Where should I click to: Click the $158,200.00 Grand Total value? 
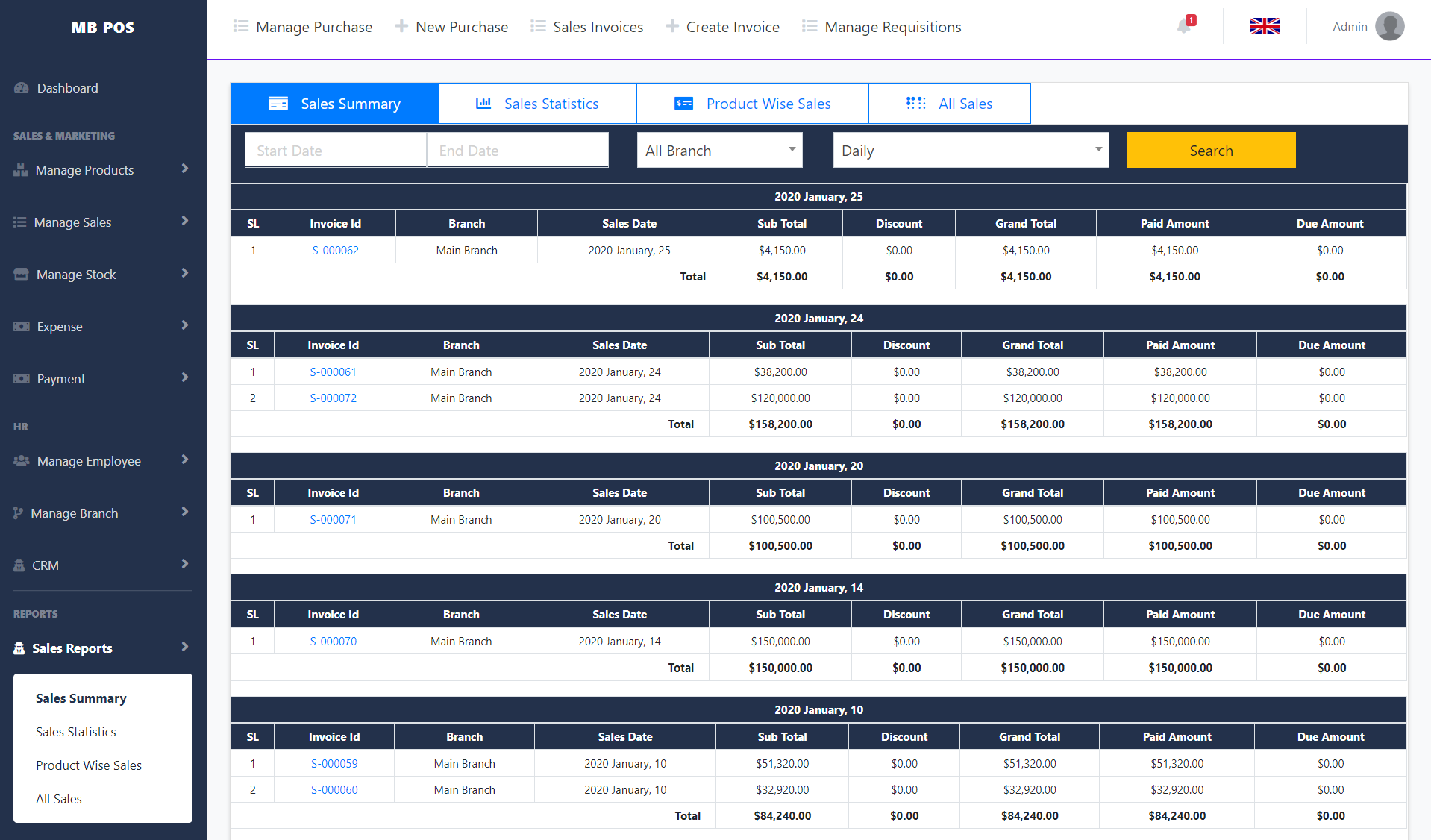[1033, 424]
